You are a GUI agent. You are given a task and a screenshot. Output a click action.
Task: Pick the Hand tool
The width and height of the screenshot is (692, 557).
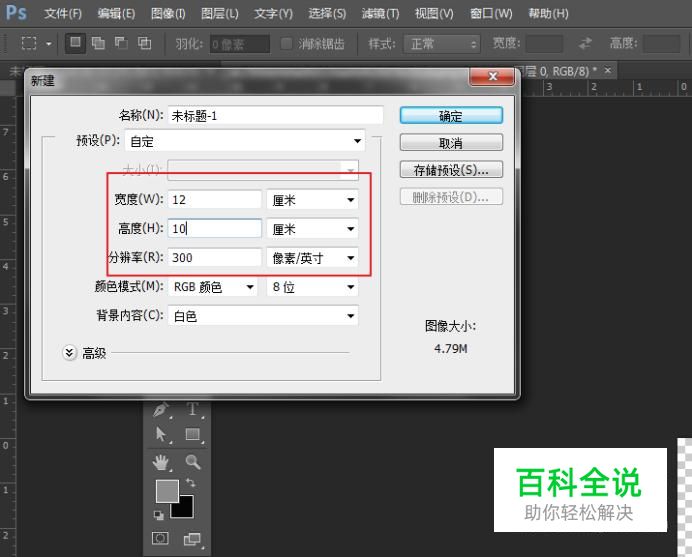[x=160, y=462]
